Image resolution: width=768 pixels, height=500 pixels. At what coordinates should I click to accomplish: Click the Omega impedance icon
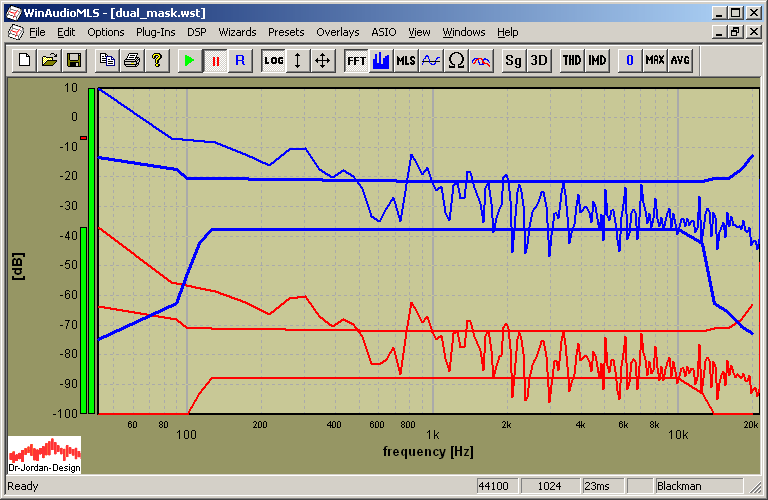tap(456, 60)
